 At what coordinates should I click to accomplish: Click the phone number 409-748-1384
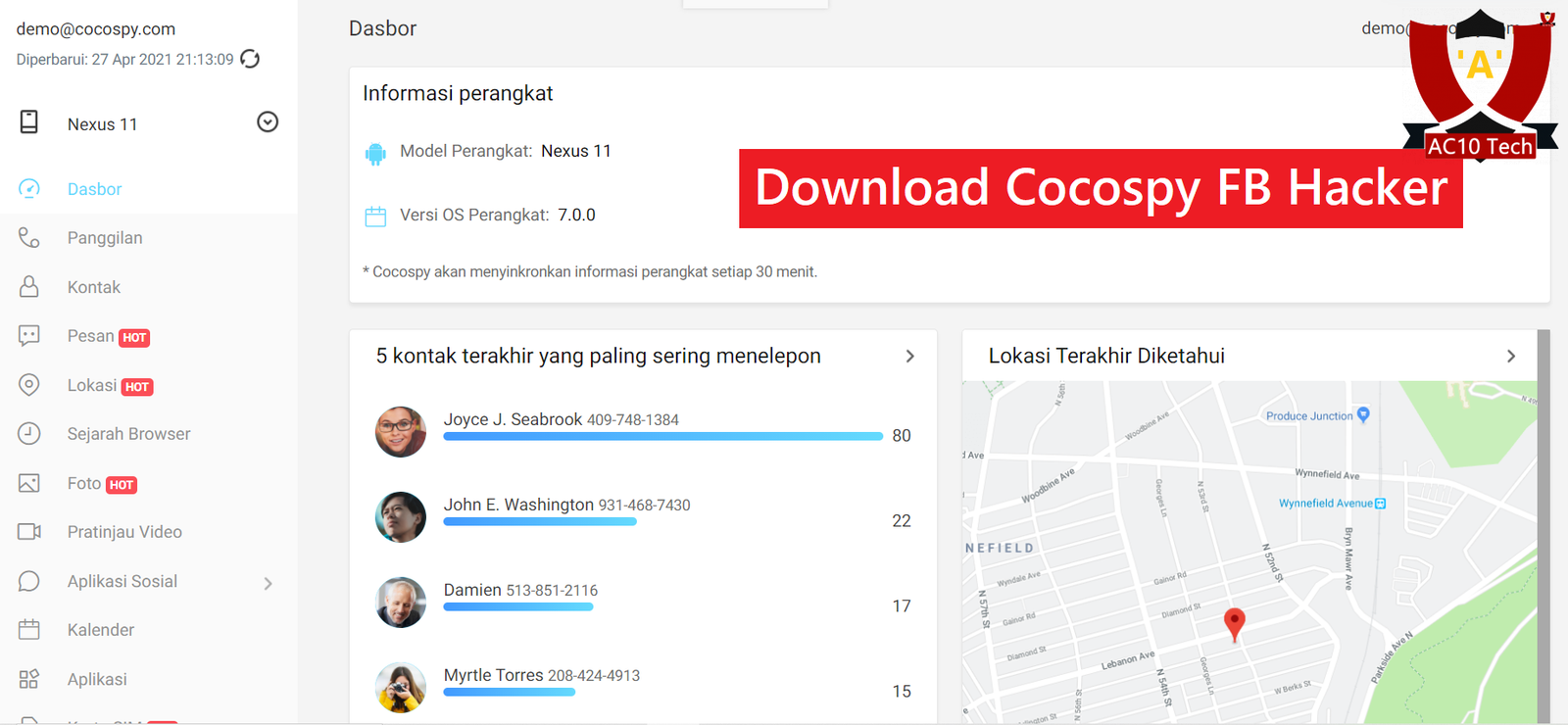(x=633, y=420)
